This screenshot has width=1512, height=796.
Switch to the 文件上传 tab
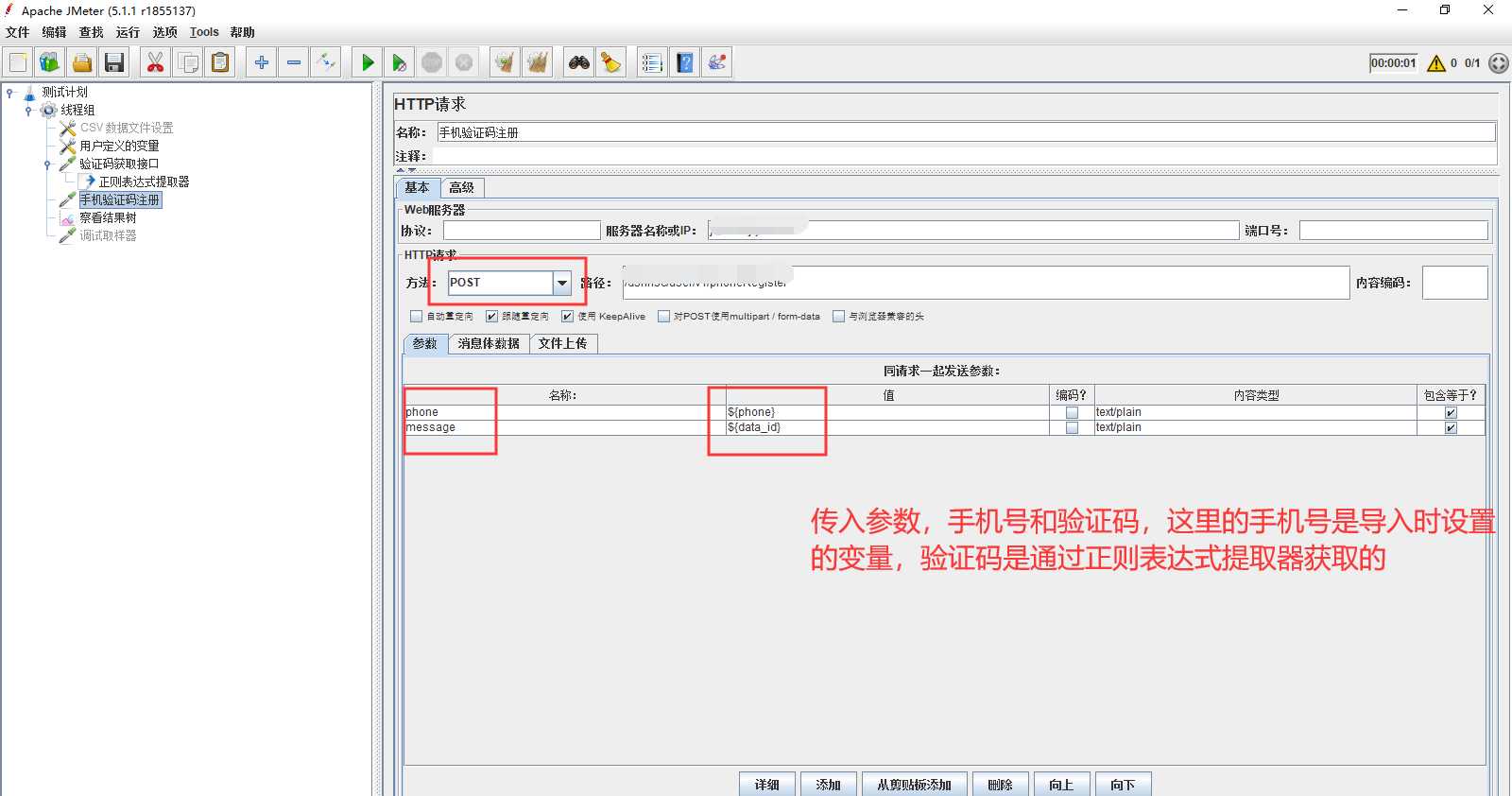(563, 343)
